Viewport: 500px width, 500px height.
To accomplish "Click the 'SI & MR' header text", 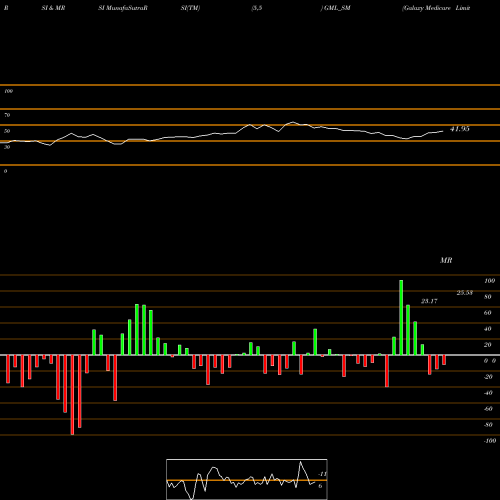I will click(x=53, y=8).
